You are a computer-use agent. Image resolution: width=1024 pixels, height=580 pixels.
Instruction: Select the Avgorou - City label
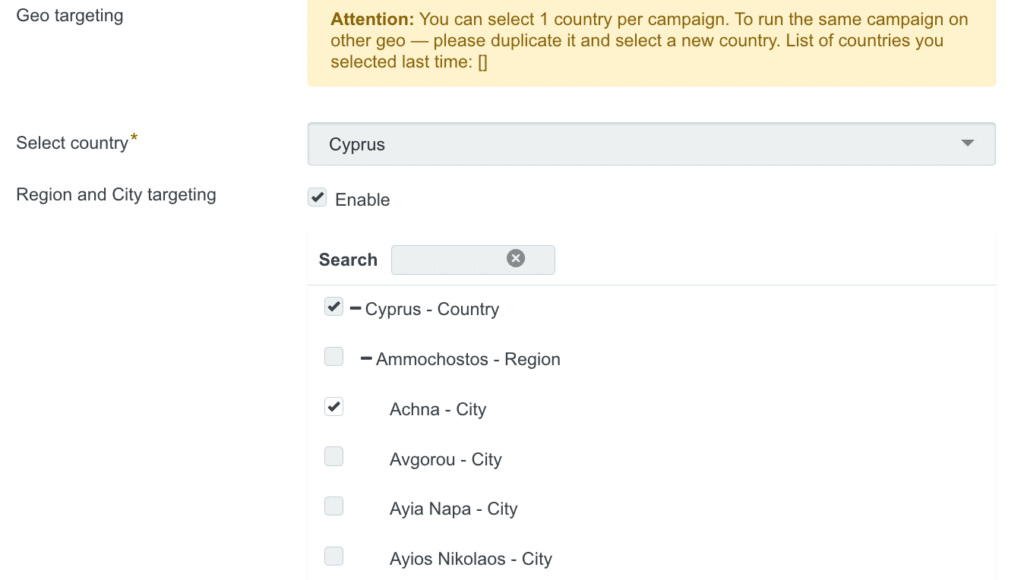[445, 459]
